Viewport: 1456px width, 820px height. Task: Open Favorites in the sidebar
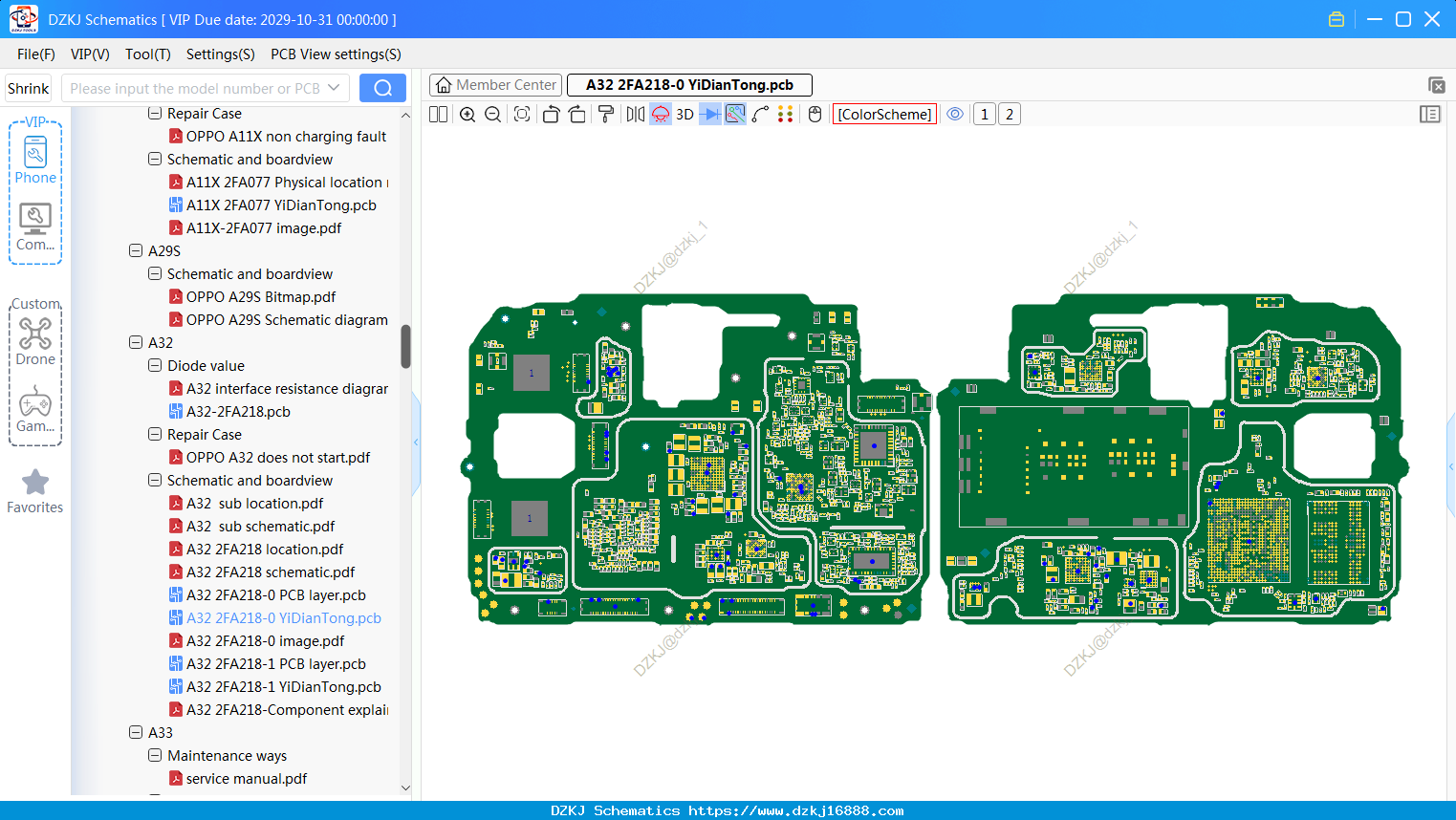tap(35, 491)
